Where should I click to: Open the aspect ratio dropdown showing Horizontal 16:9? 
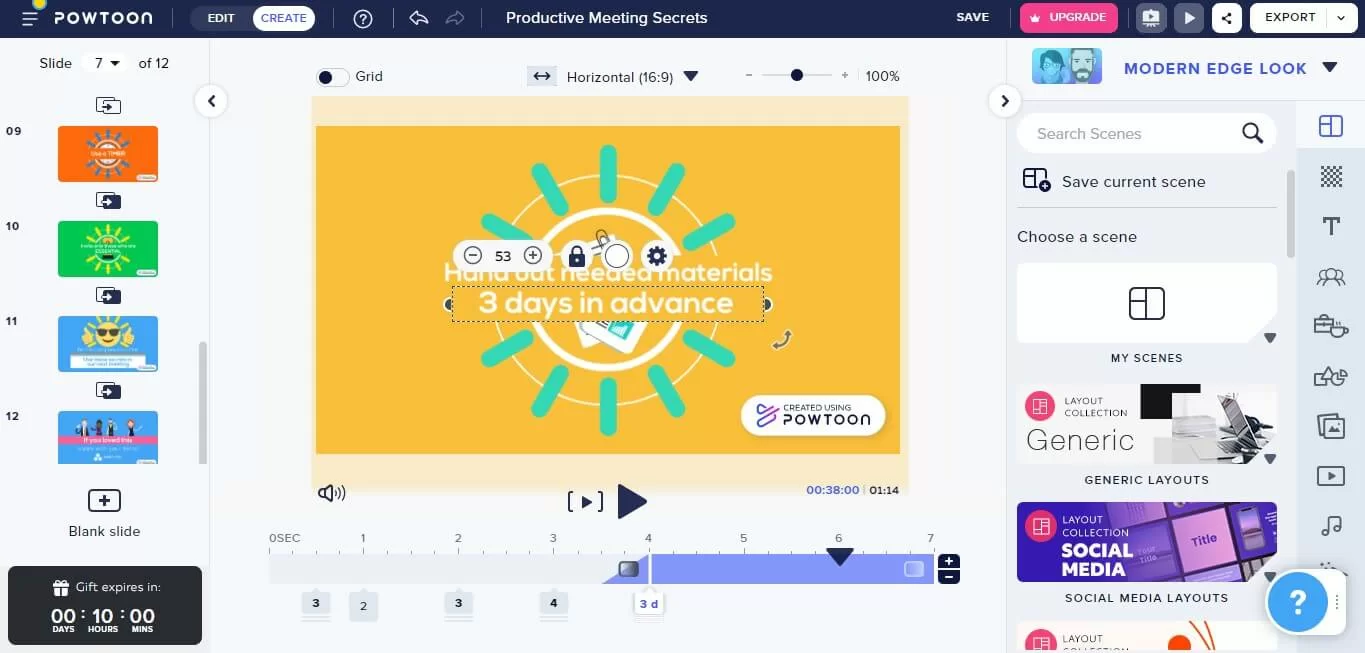click(690, 76)
